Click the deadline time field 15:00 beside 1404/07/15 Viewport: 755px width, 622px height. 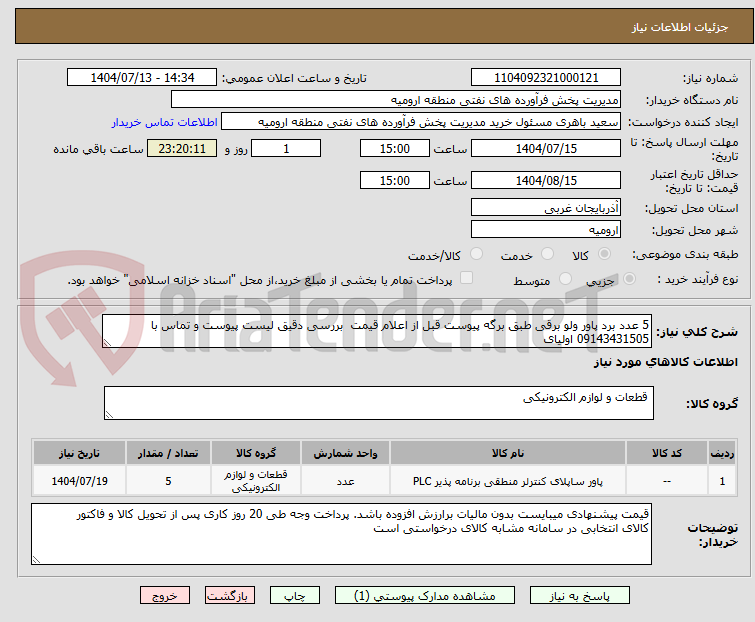click(394, 148)
